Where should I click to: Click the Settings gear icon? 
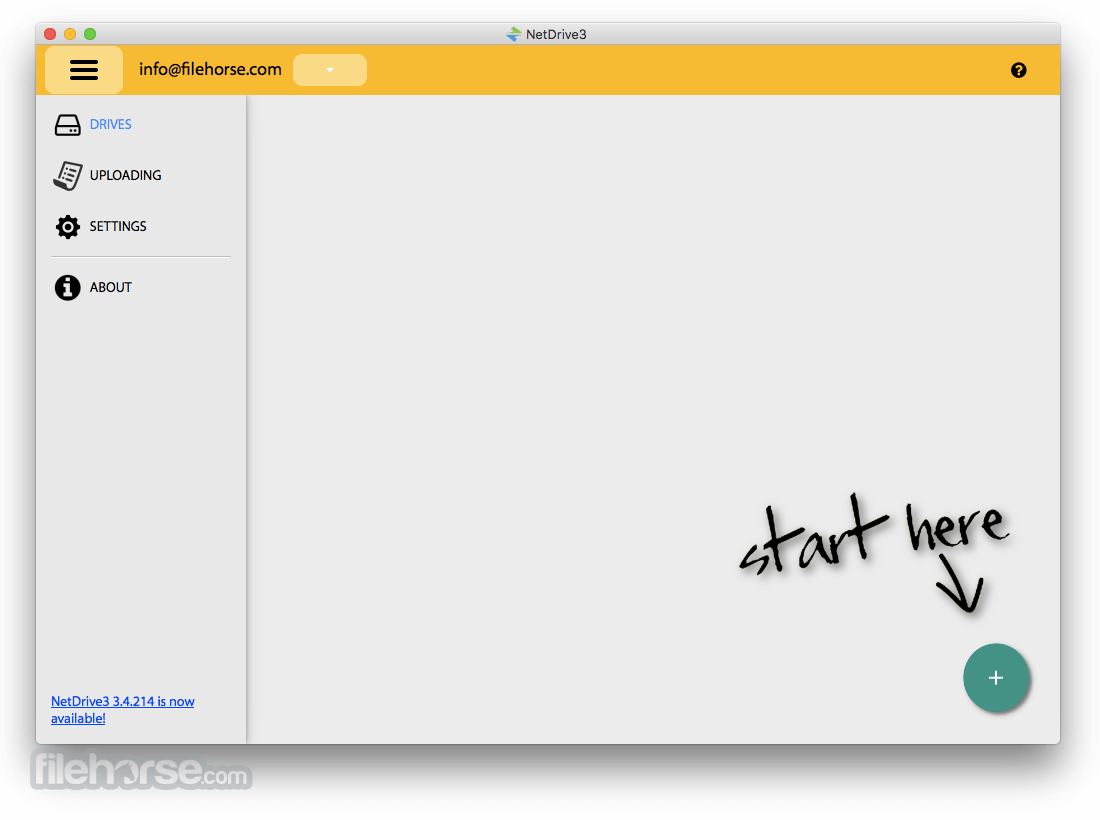click(67, 227)
